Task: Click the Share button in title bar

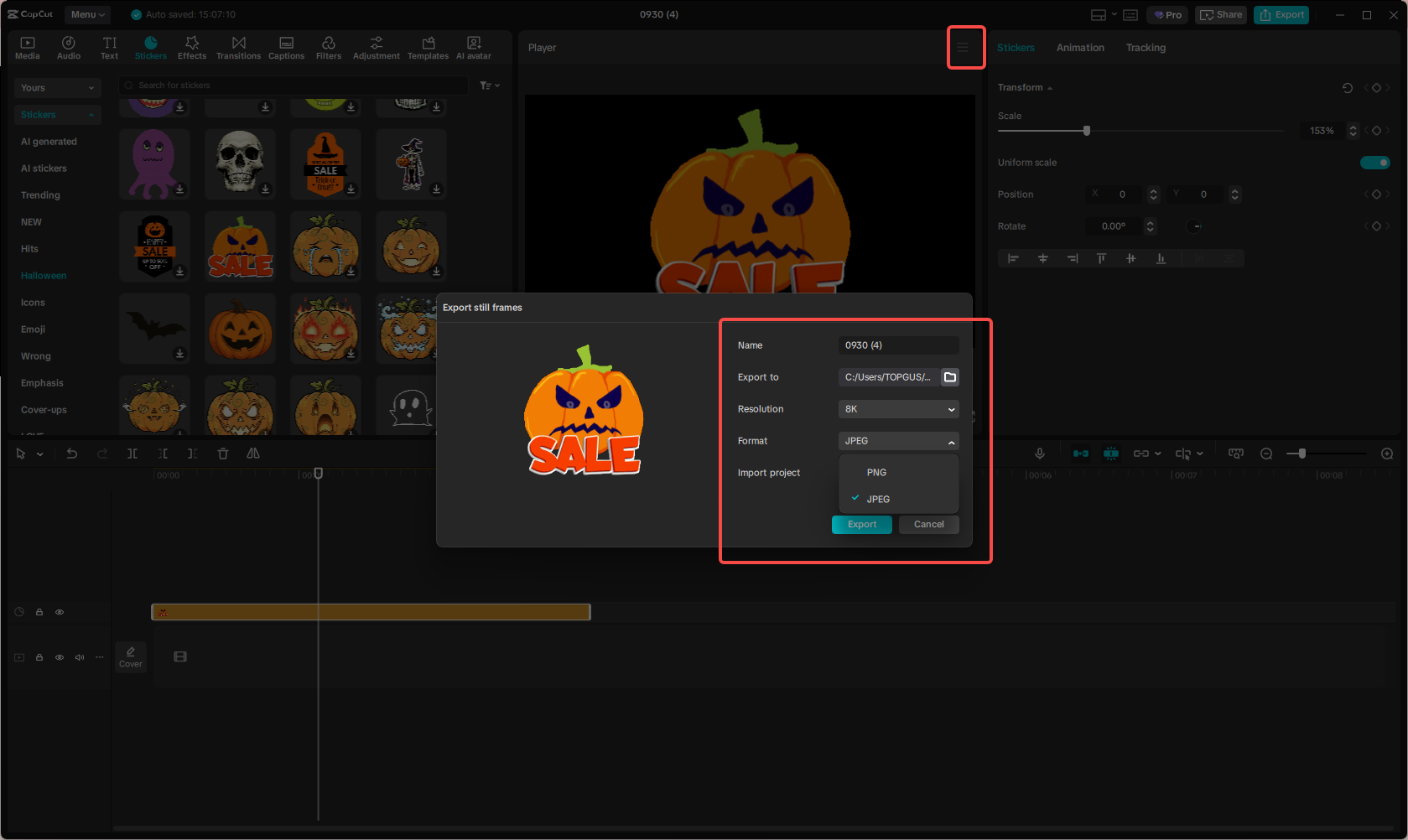Action: [1221, 15]
